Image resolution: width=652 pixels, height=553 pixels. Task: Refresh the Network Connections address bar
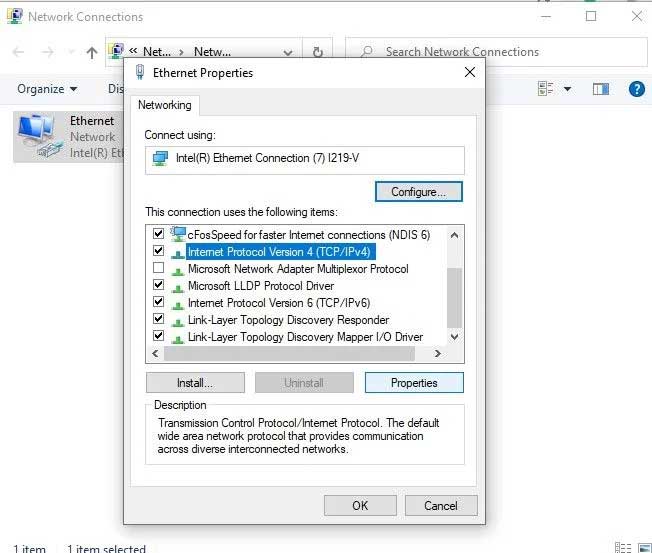(x=318, y=52)
